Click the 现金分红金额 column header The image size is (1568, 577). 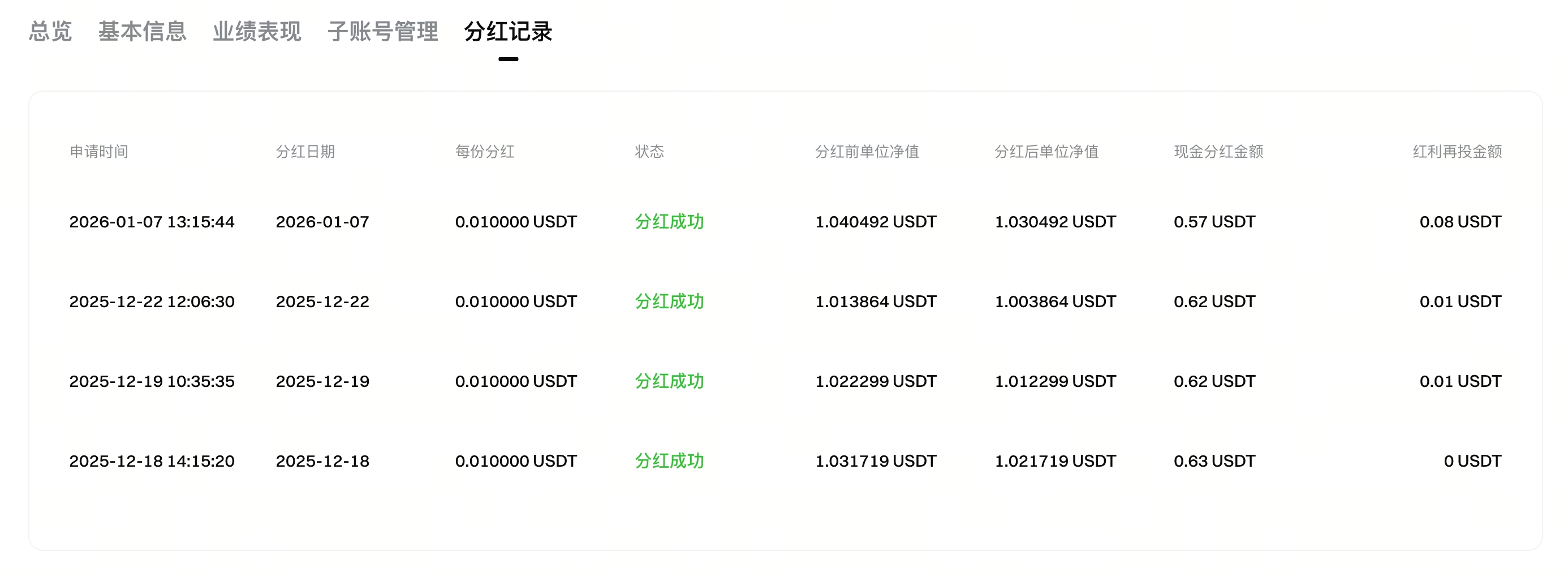(x=1217, y=153)
